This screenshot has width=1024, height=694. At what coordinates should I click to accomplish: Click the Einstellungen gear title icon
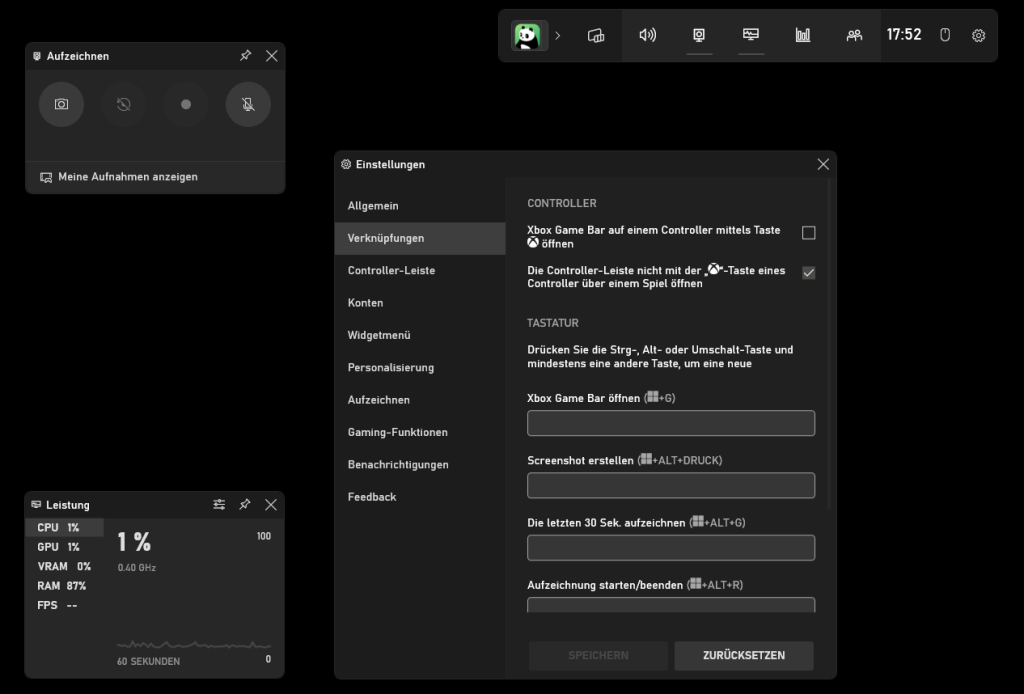[x=346, y=165]
